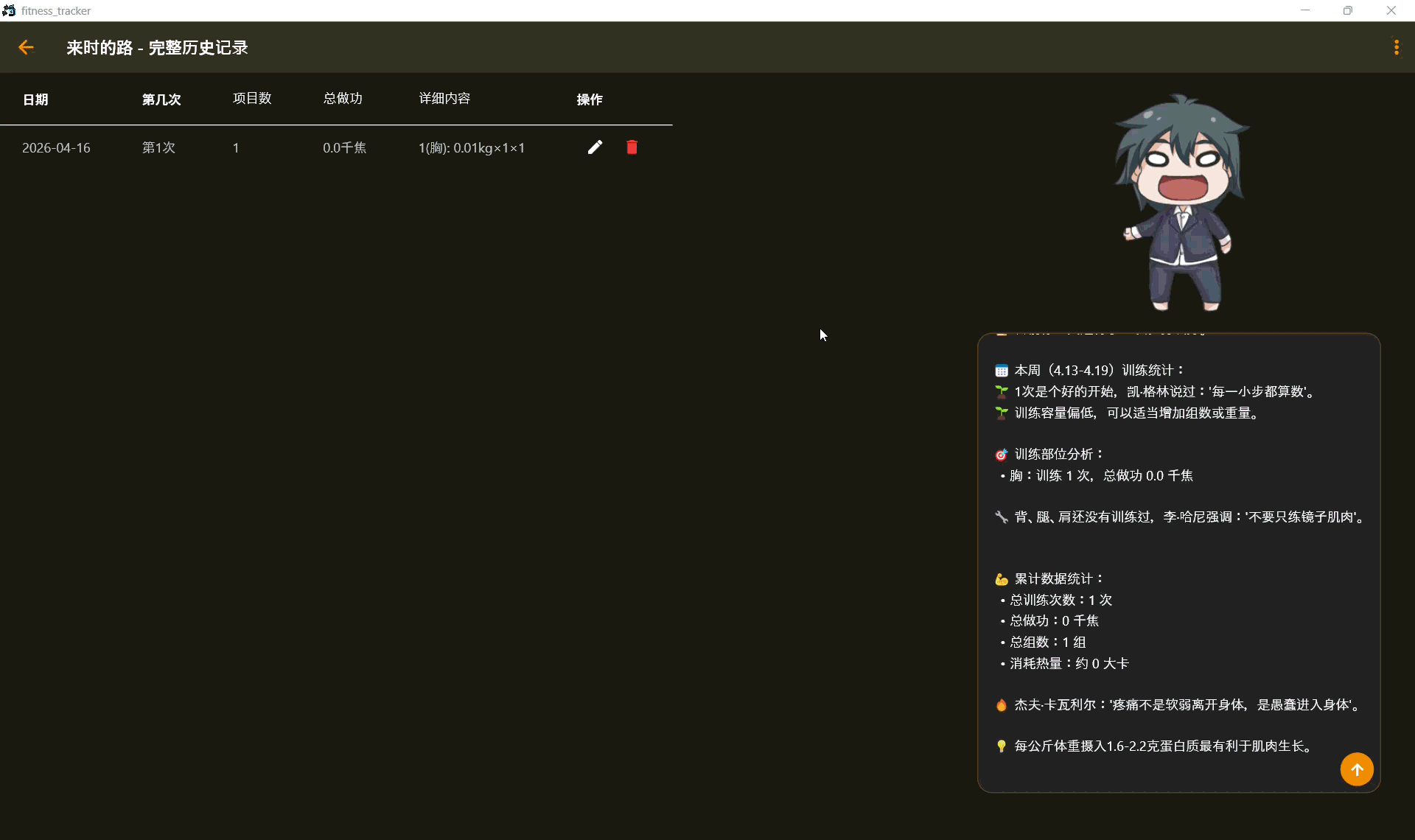Image resolution: width=1415 pixels, height=840 pixels.
Task: Click the date cell 2026-04-16
Action: tap(56, 148)
